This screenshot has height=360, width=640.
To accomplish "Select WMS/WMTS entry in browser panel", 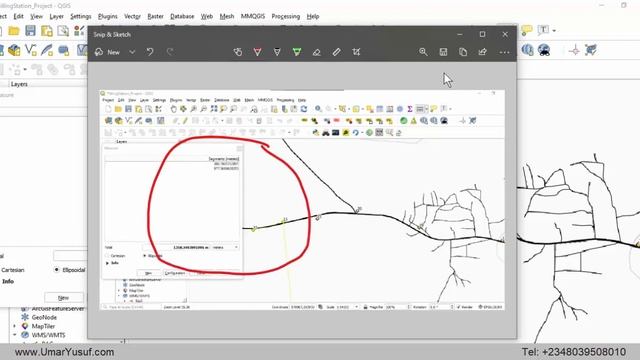I will 48,335.
